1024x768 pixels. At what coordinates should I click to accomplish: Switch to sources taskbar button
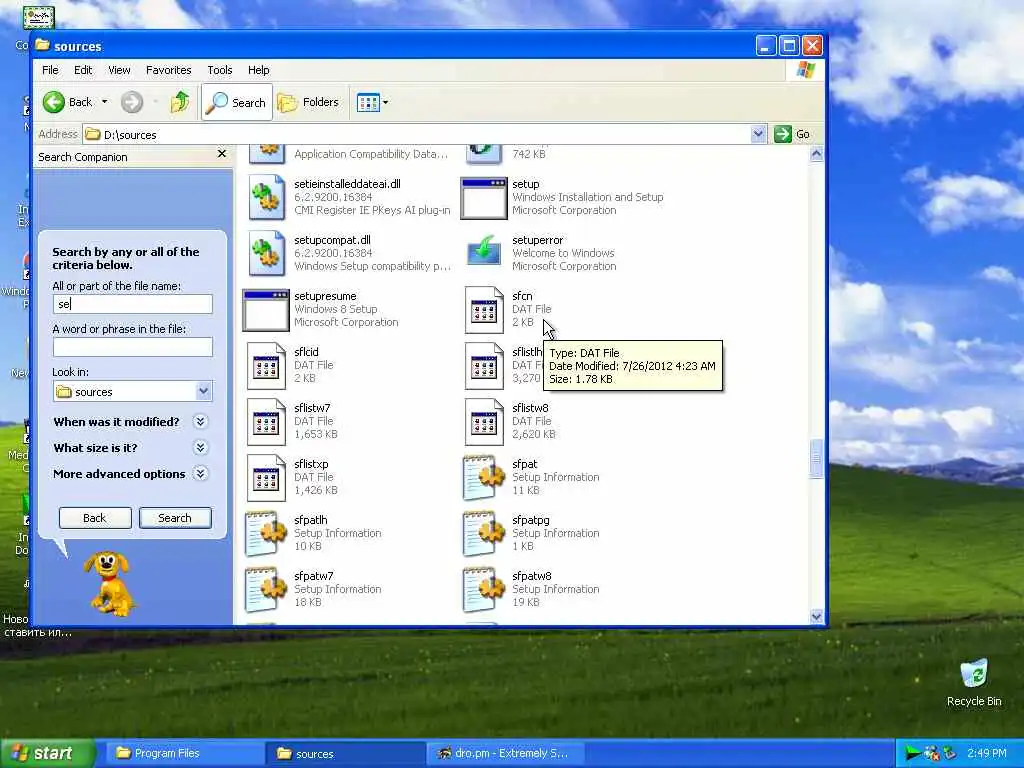click(x=343, y=753)
